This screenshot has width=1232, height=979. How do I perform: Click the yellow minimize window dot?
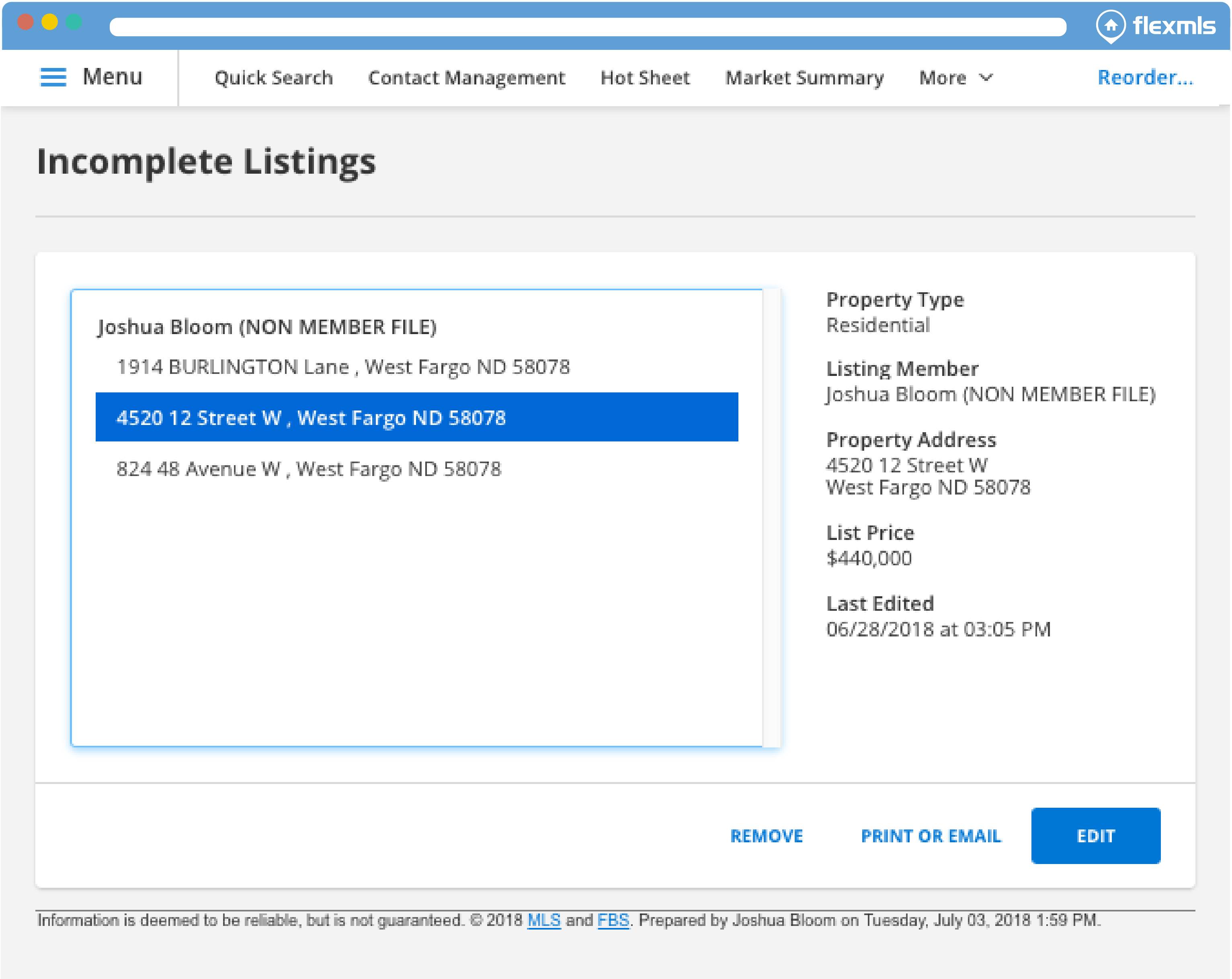(x=50, y=22)
